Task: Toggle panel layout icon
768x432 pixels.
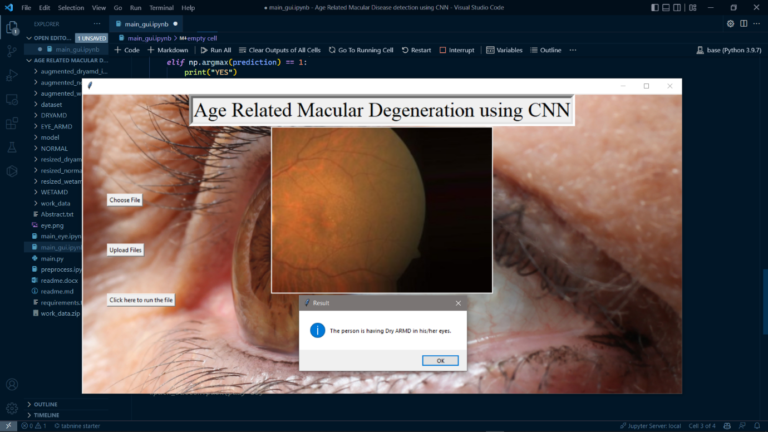Action: [x=666, y=8]
